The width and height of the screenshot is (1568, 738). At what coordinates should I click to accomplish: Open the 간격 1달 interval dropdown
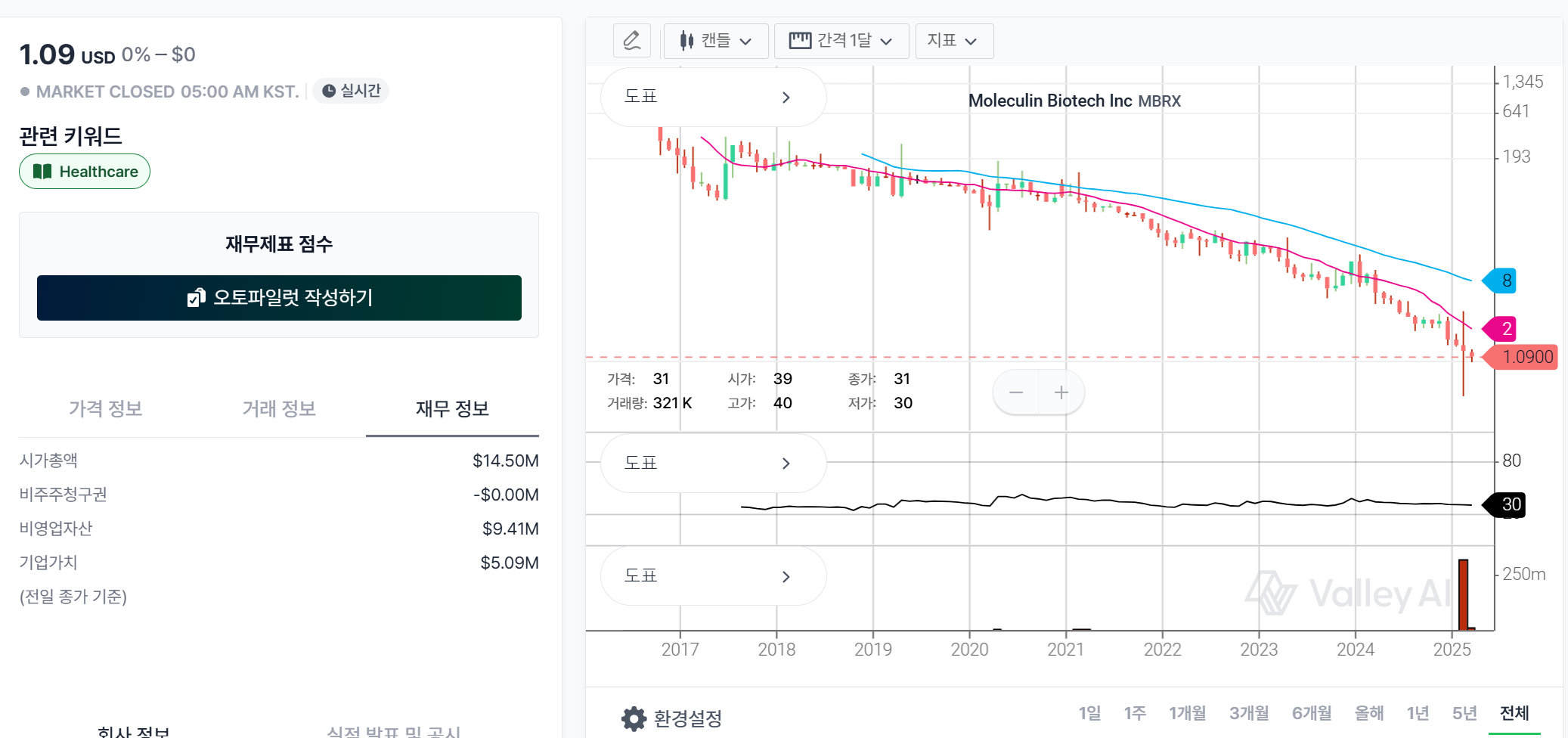(x=841, y=40)
